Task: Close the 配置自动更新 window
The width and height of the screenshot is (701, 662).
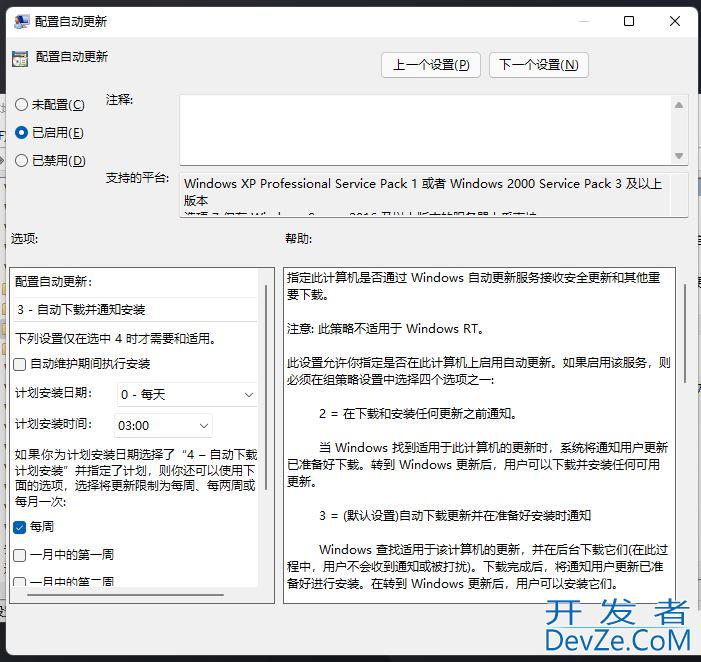Action: [x=675, y=21]
